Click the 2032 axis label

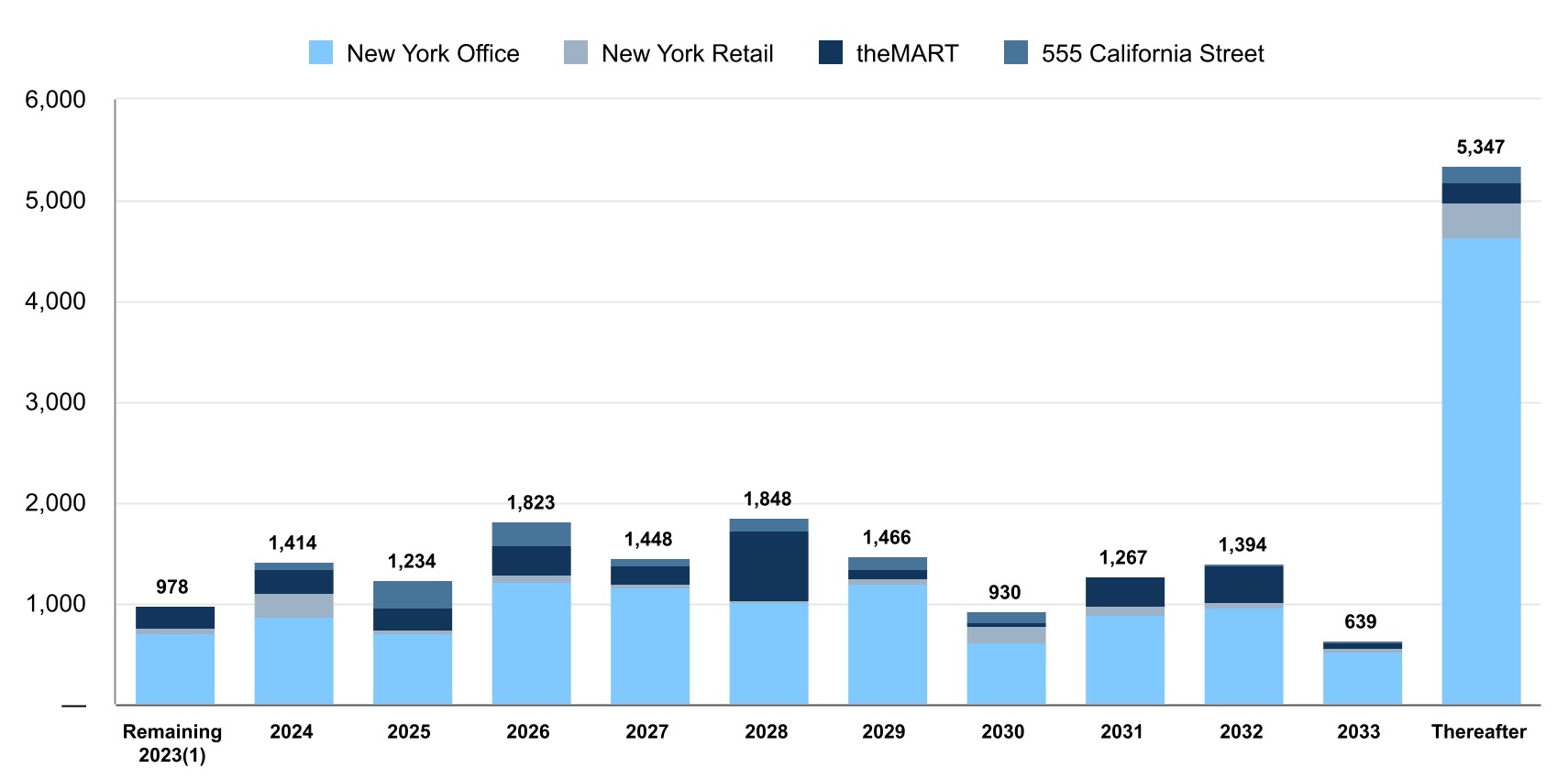(x=1242, y=731)
